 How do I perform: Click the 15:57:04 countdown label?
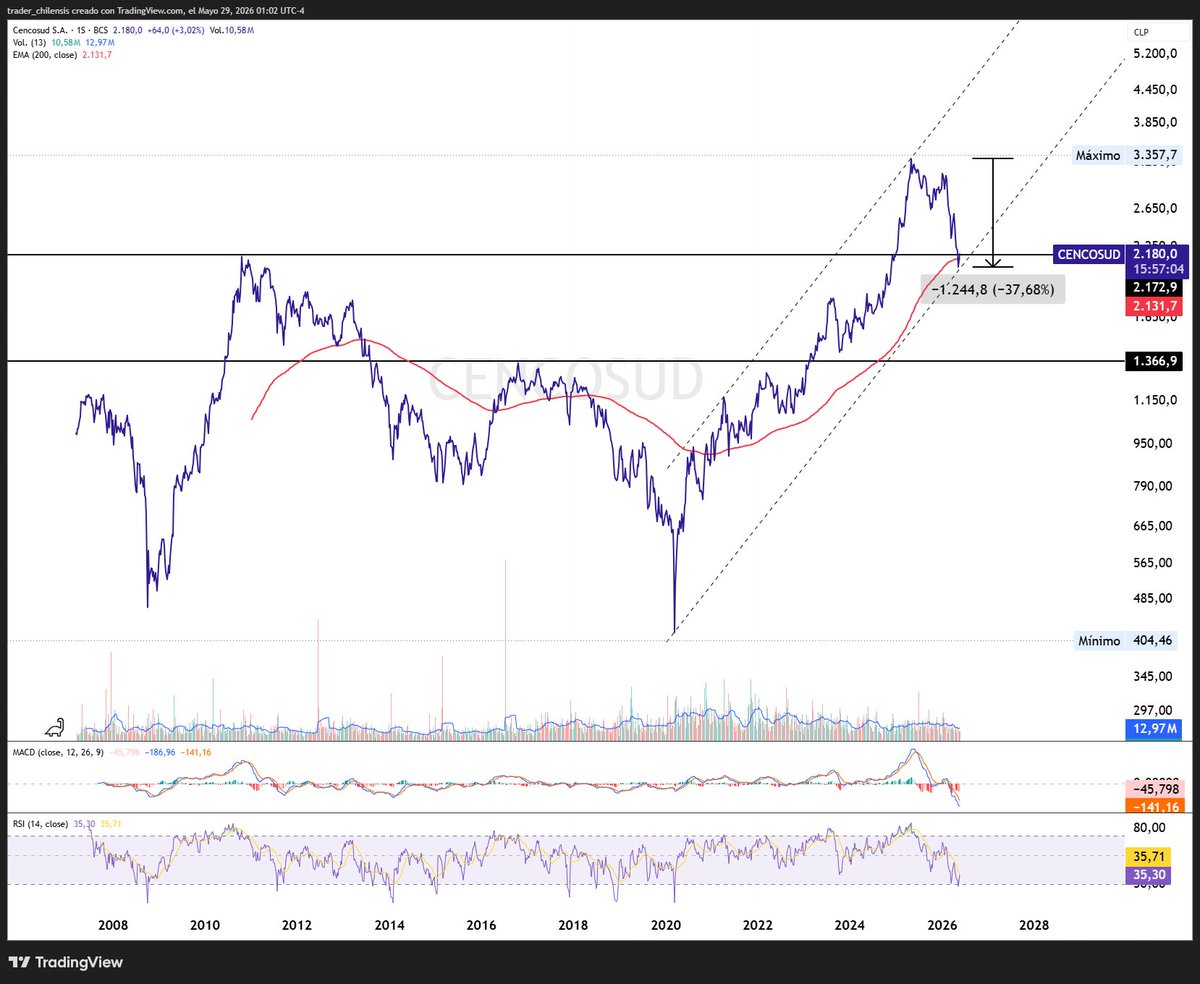point(1157,270)
